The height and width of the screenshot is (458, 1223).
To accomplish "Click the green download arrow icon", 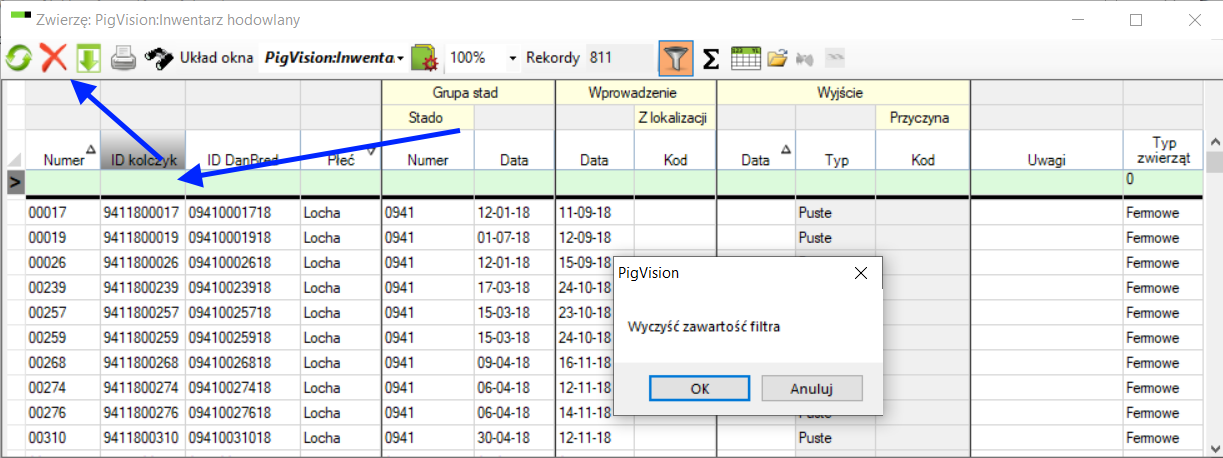I will click(x=88, y=58).
